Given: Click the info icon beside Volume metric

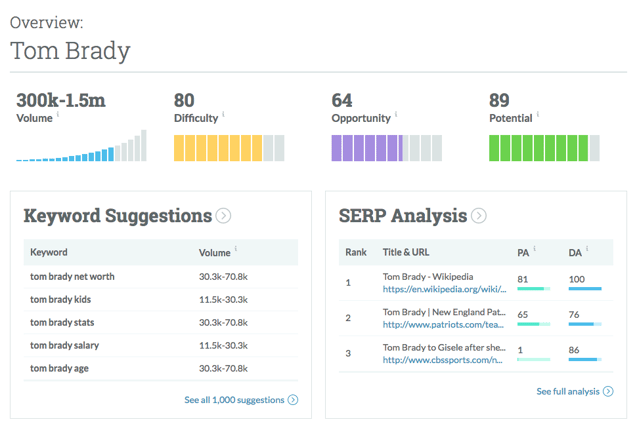Looking at the screenshot, I should pyautogui.click(x=58, y=114).
